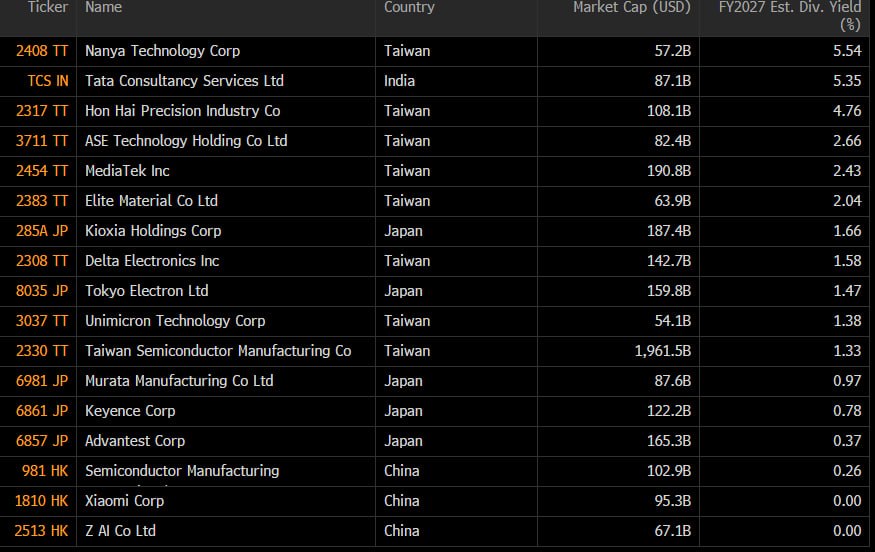
Task: Open ticker TCS IN
Action: (x=48, y=81)
